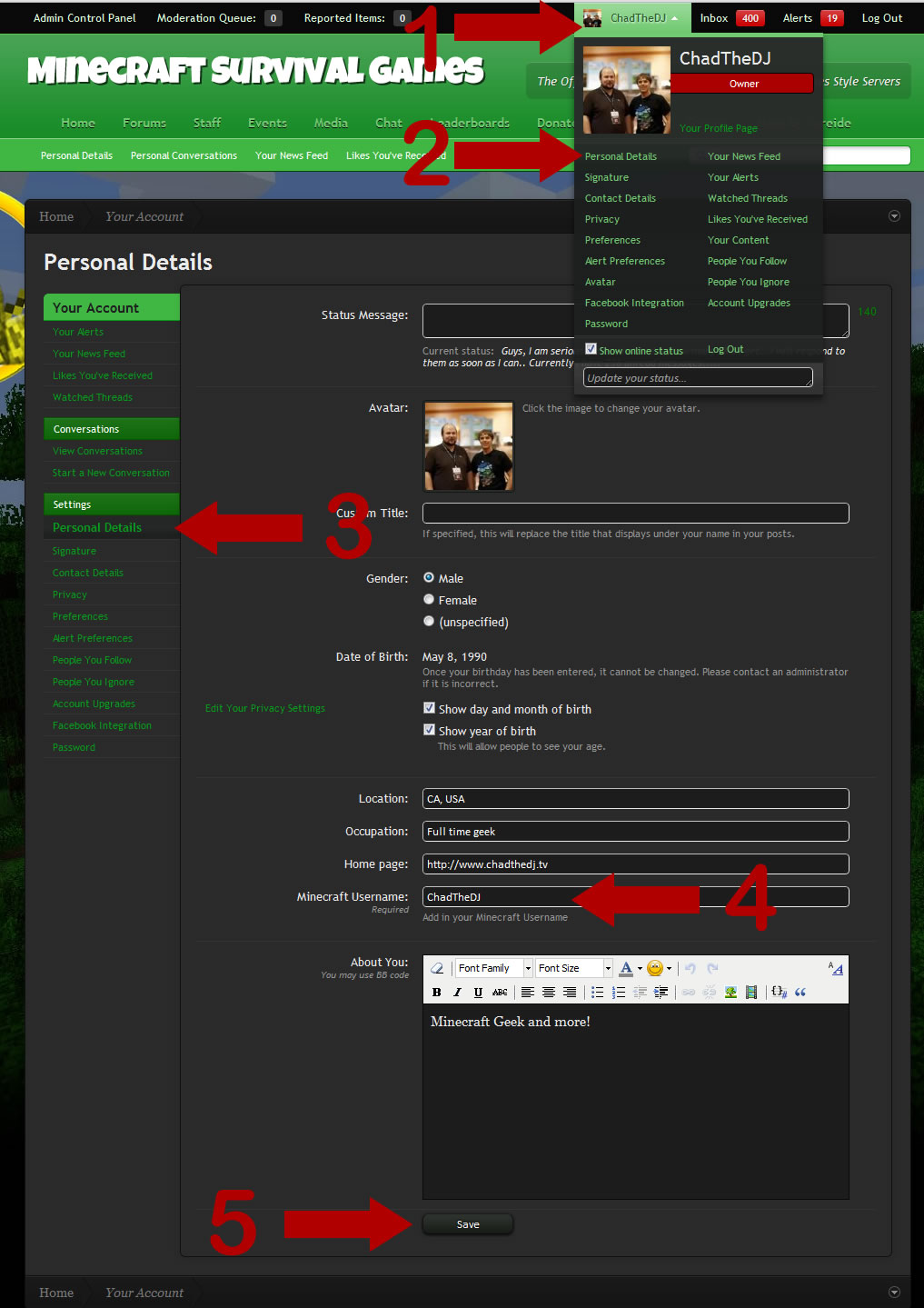Toggle underline formatting in the editor

(x=478, y=992)
